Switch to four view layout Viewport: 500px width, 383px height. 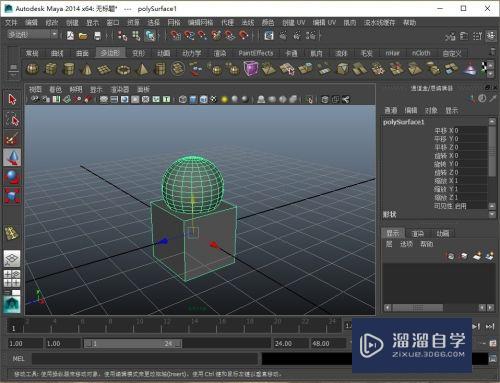[12, 278]
